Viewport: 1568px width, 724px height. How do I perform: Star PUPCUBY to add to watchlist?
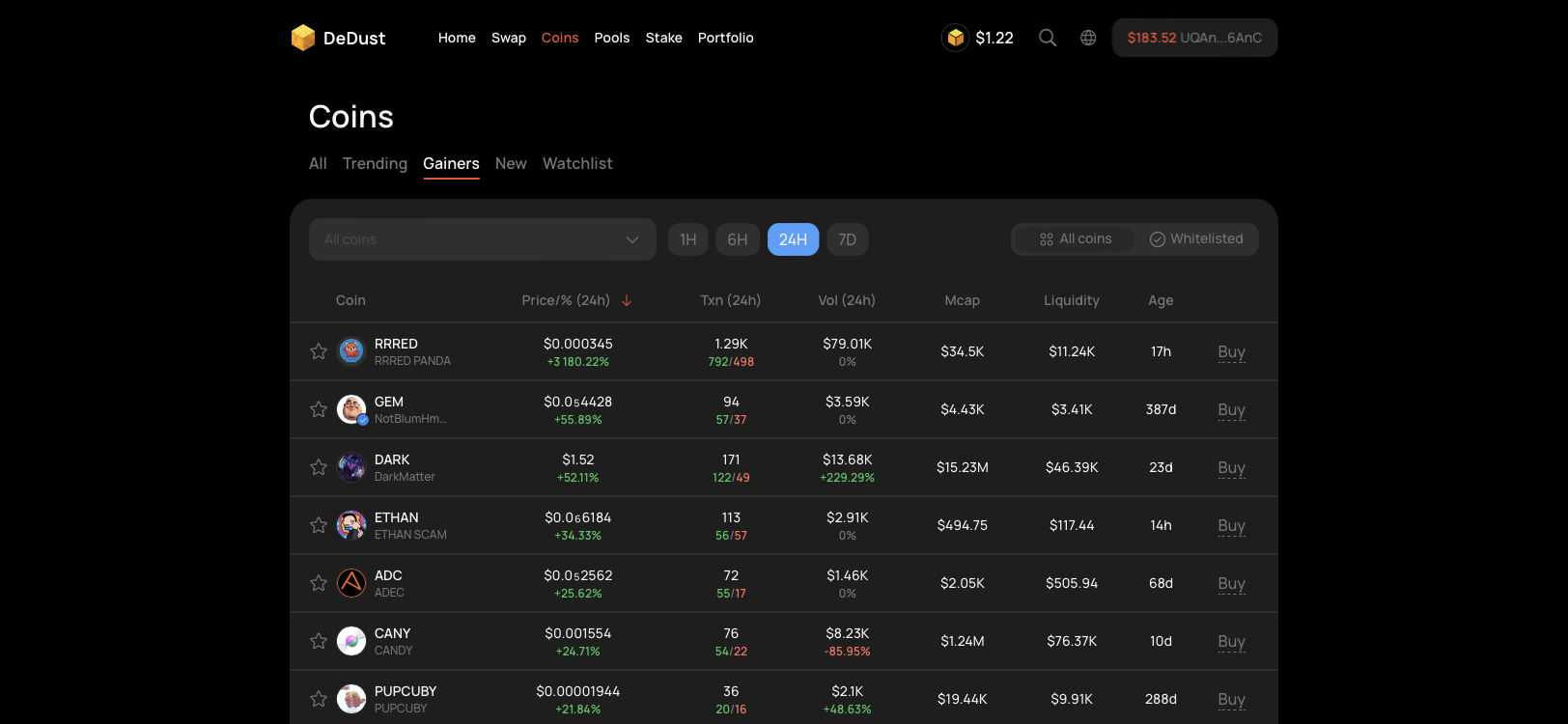(x=319, y=699)
